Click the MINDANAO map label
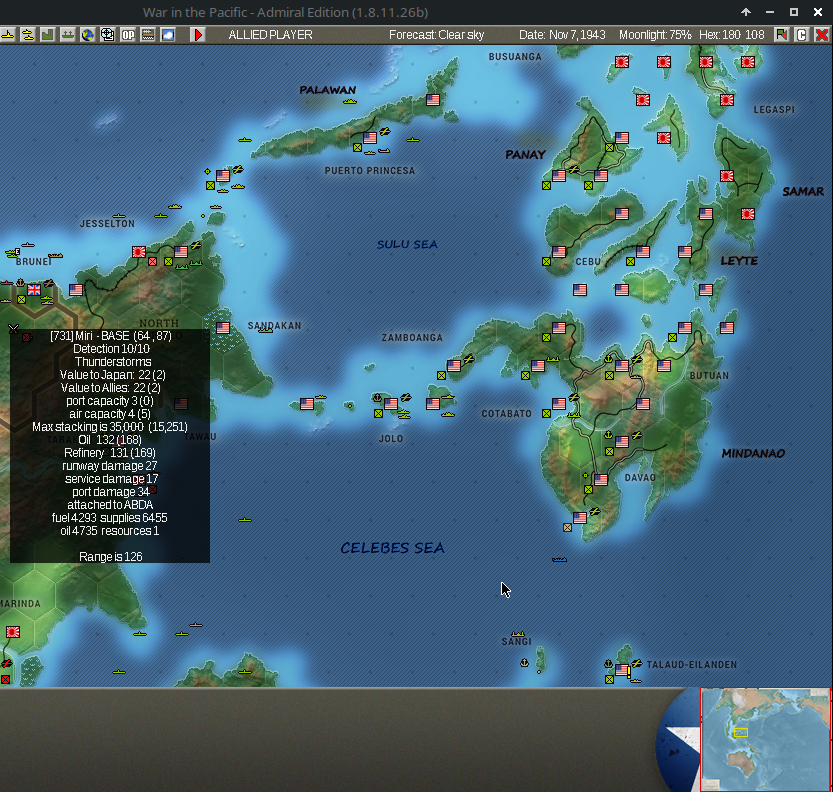The height and width of the screenshot is (792, 833). (x=753, y=453)
